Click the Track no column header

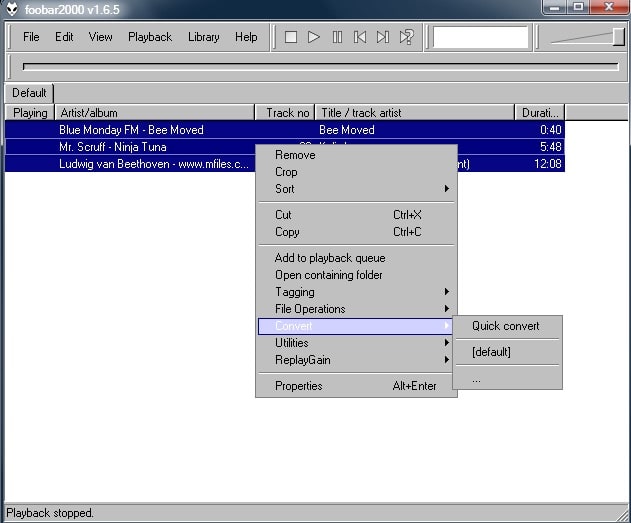(285, 113)
